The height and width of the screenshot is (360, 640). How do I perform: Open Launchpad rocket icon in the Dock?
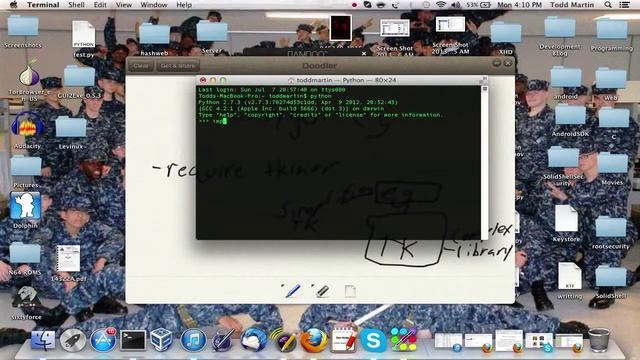73,340
